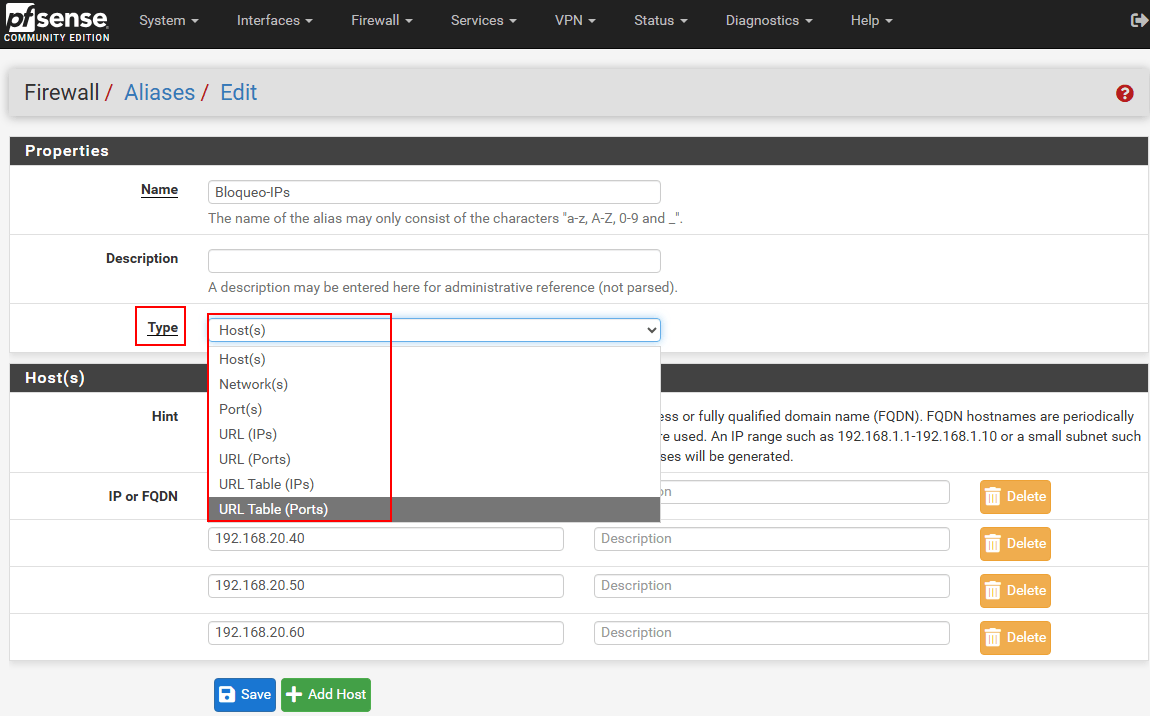The image size is (1150, 716).
Task: Click the underlined Name label
Action: click(159, 189)
